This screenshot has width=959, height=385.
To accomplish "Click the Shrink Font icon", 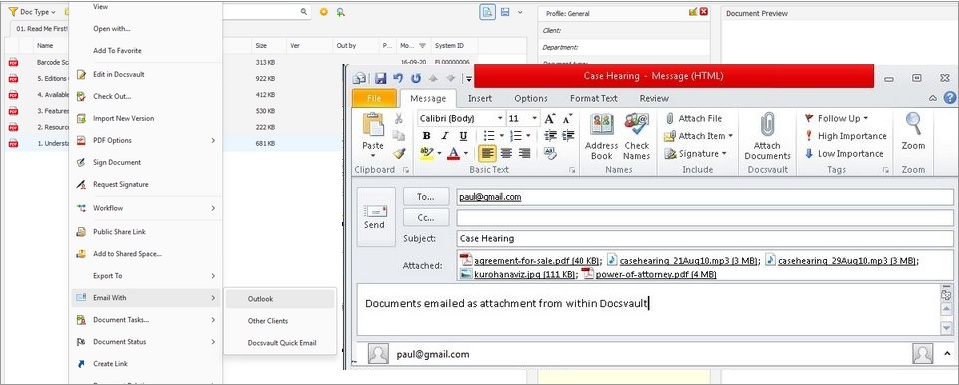I will pyautogui.click(x=567, y=118).
